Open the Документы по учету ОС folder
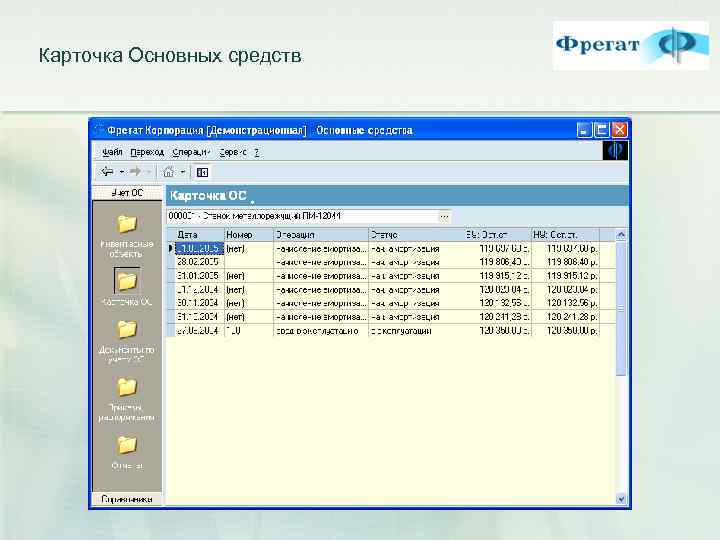The image size is (720, 540). click(127, 329)
